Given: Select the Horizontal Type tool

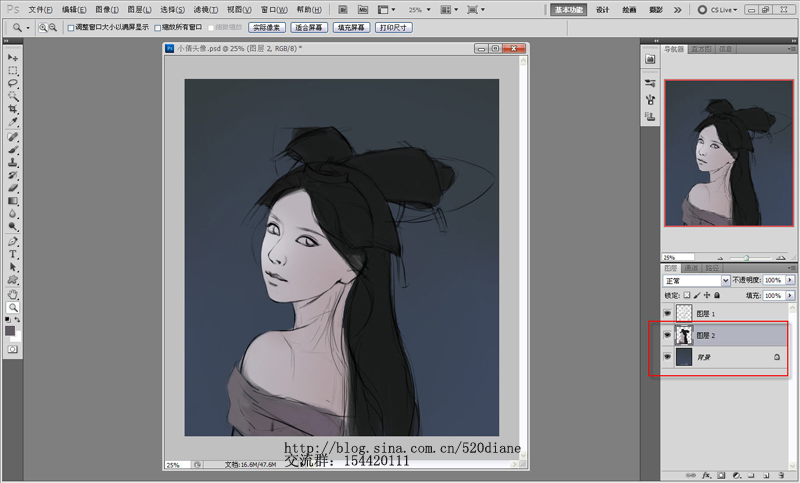Looking at the screenshot, I should (x=13, y=254).
